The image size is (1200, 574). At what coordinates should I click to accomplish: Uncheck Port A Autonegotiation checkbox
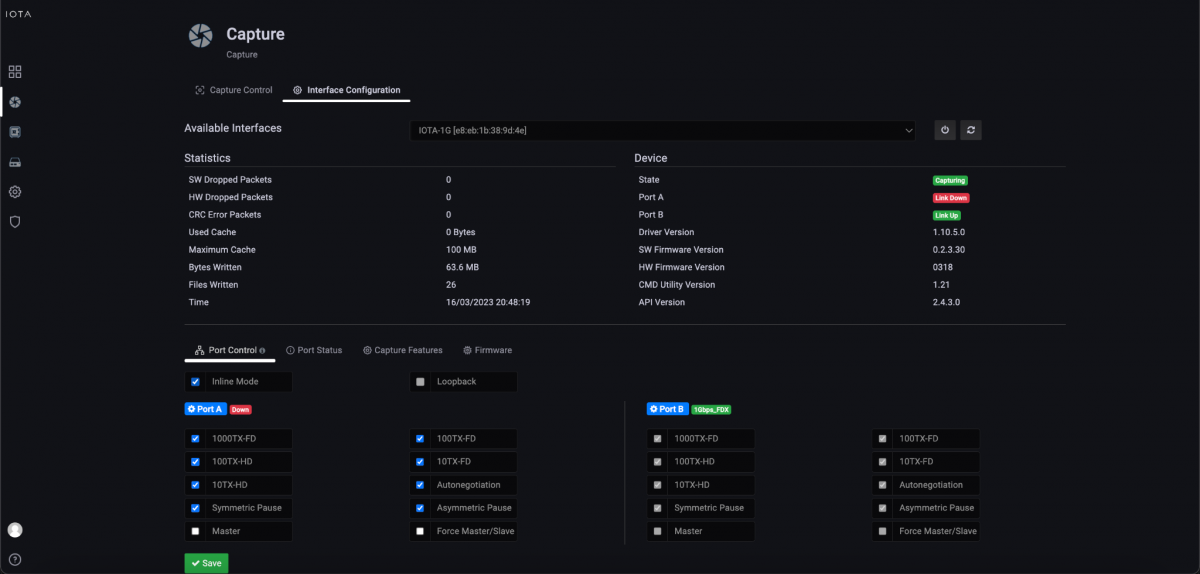coord(421,485)
